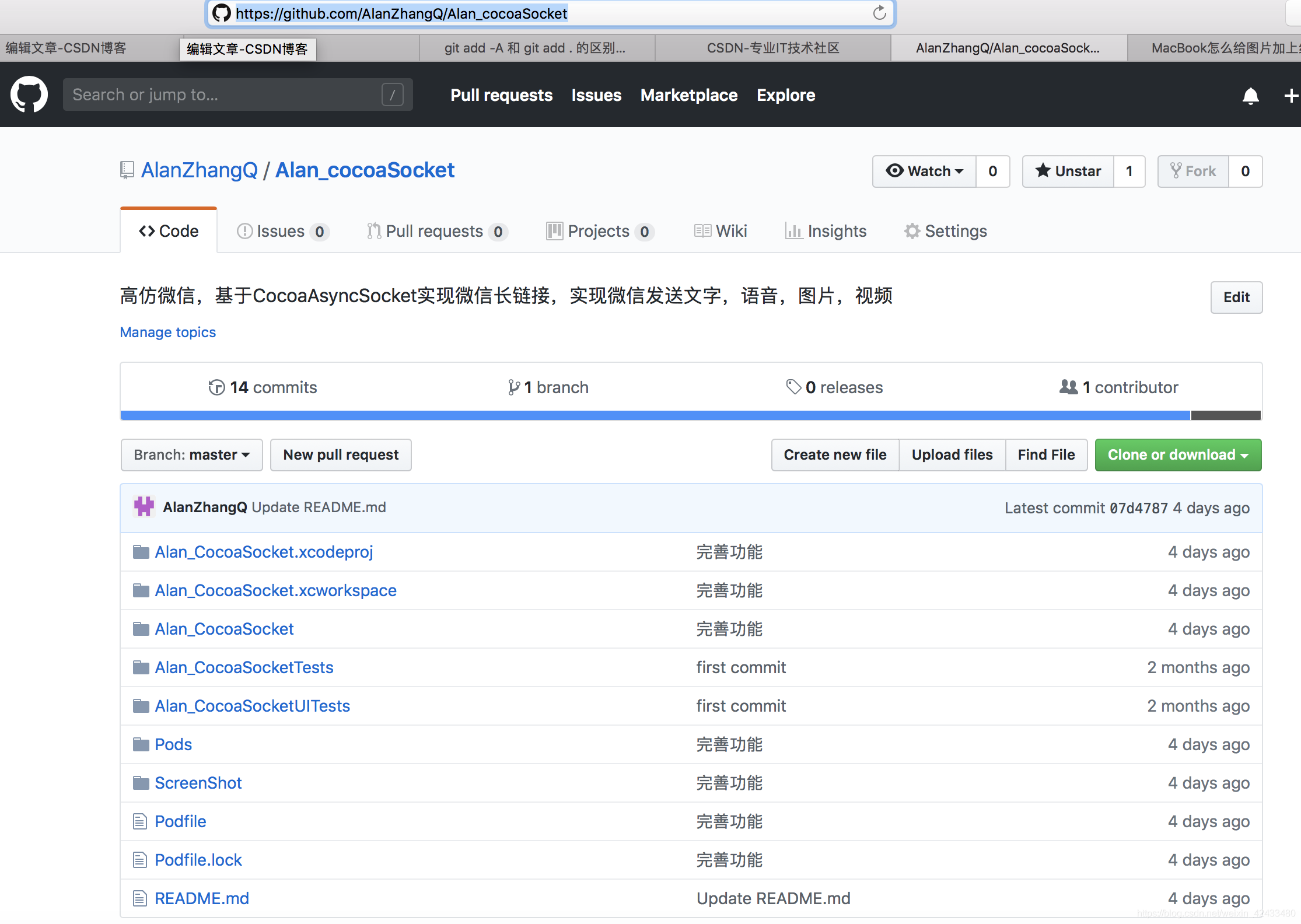
Task: Click the people icon next to 1 contributor
Action: [1069, 387]
